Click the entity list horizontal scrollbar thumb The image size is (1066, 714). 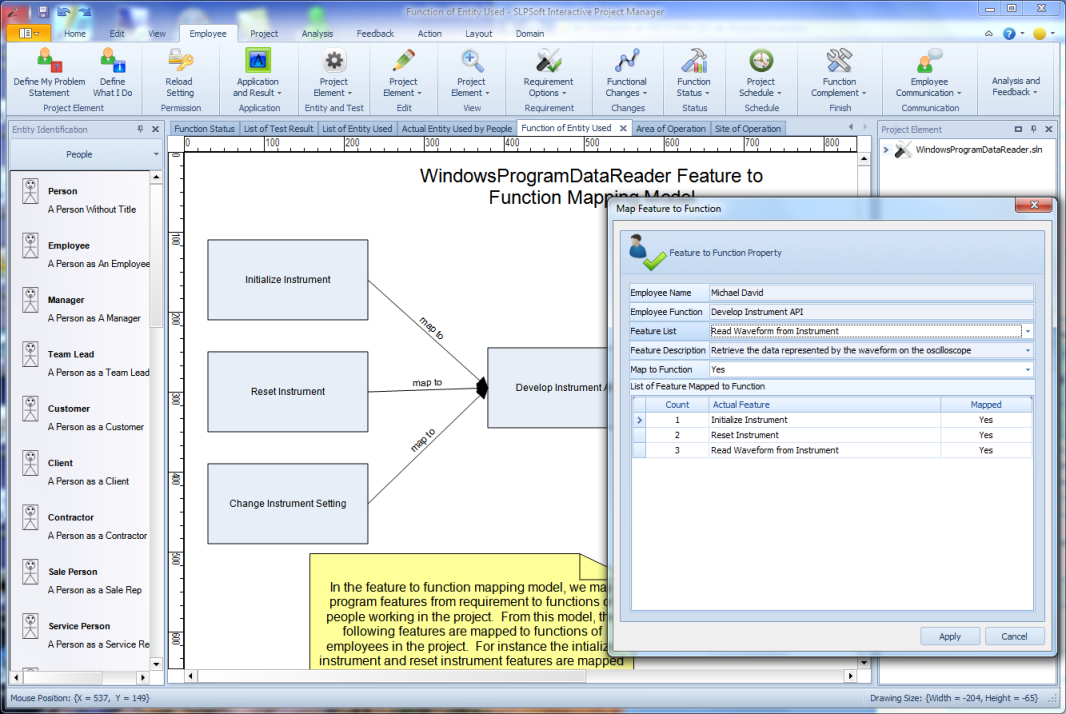pos(63,677)
